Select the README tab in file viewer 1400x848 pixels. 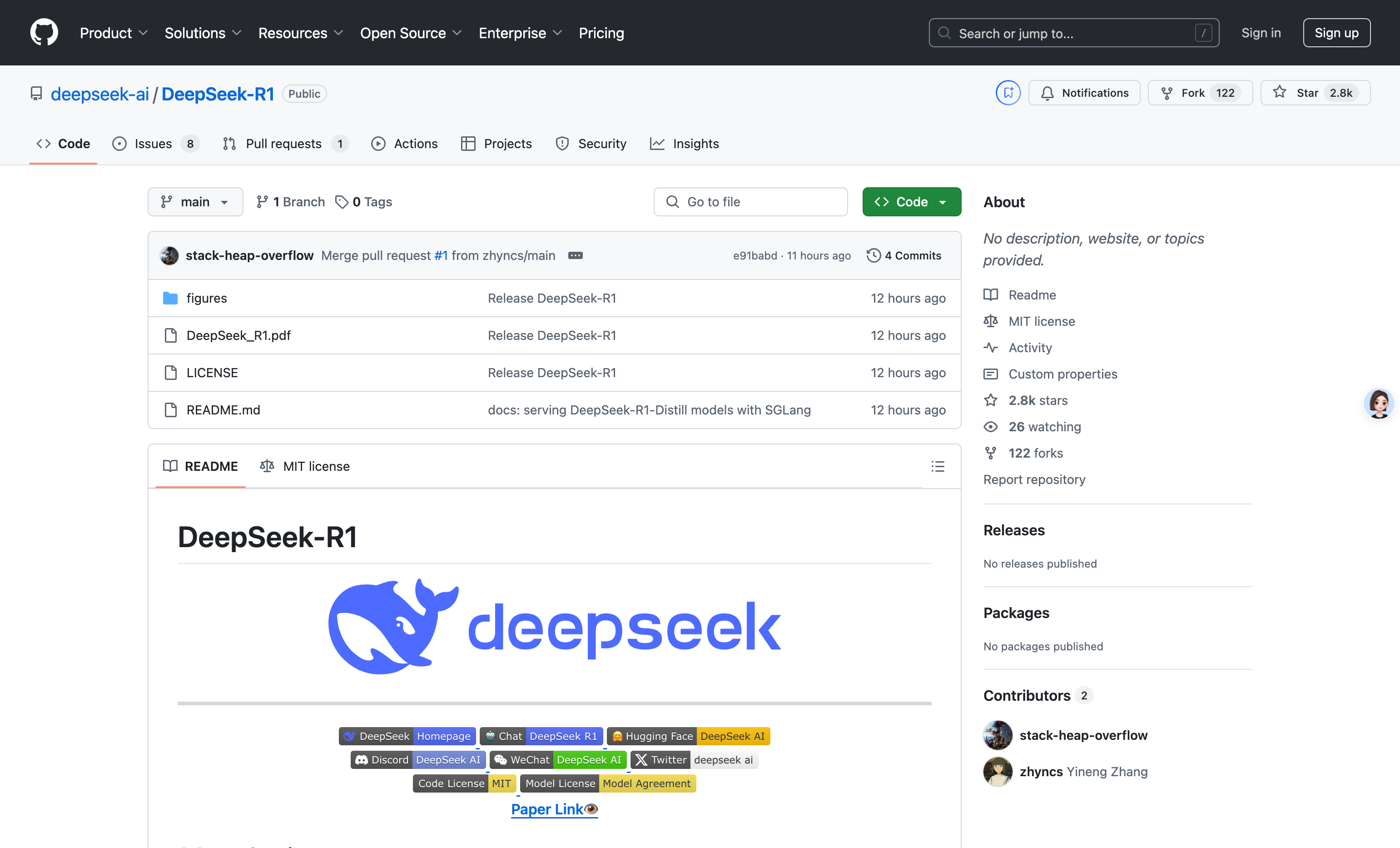coord(200,466)
